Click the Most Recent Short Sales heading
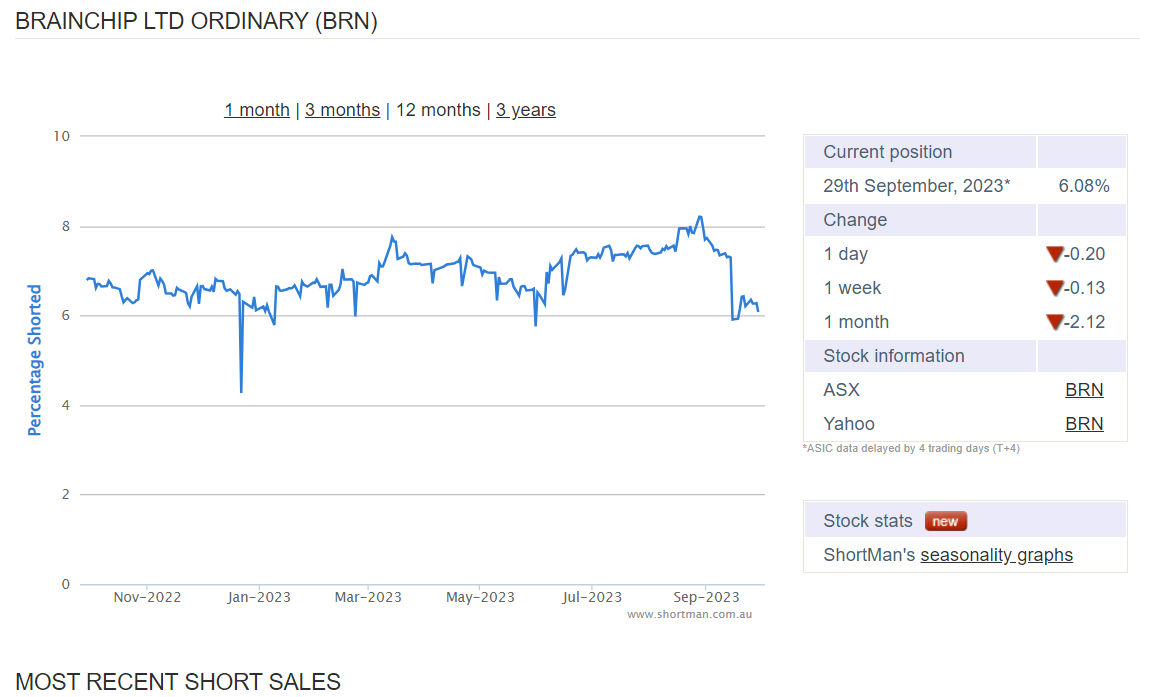Viewport: 1157px width, 697px height. [x=178, y=682]
